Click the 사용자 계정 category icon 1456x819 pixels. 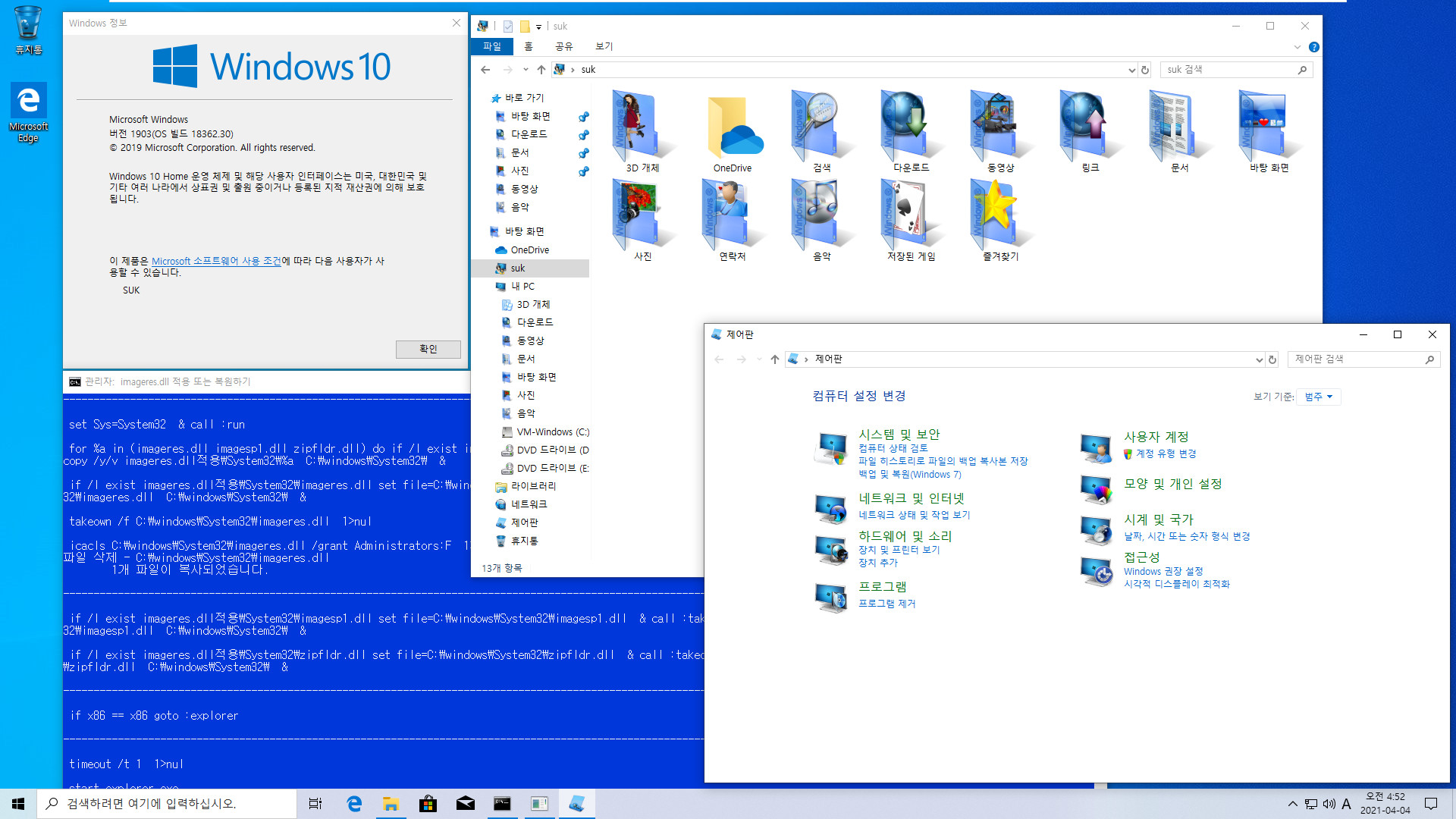1096,448
